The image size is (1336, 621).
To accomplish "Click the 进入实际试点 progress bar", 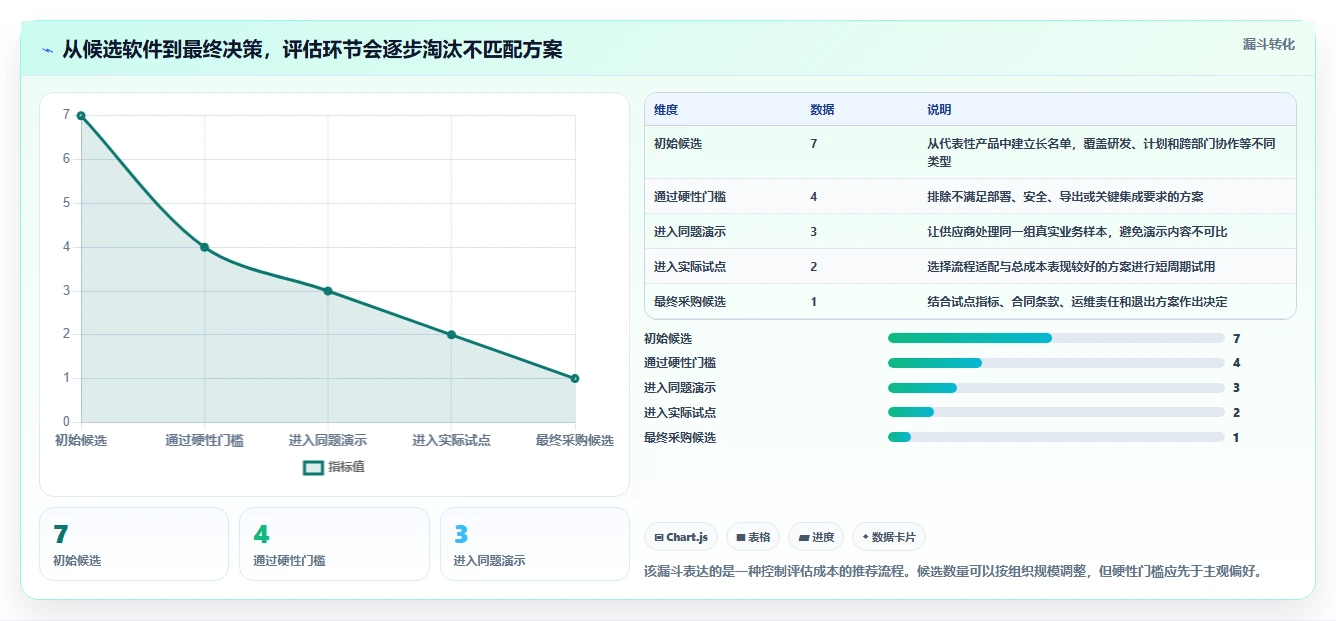I will coord(1056,412).
